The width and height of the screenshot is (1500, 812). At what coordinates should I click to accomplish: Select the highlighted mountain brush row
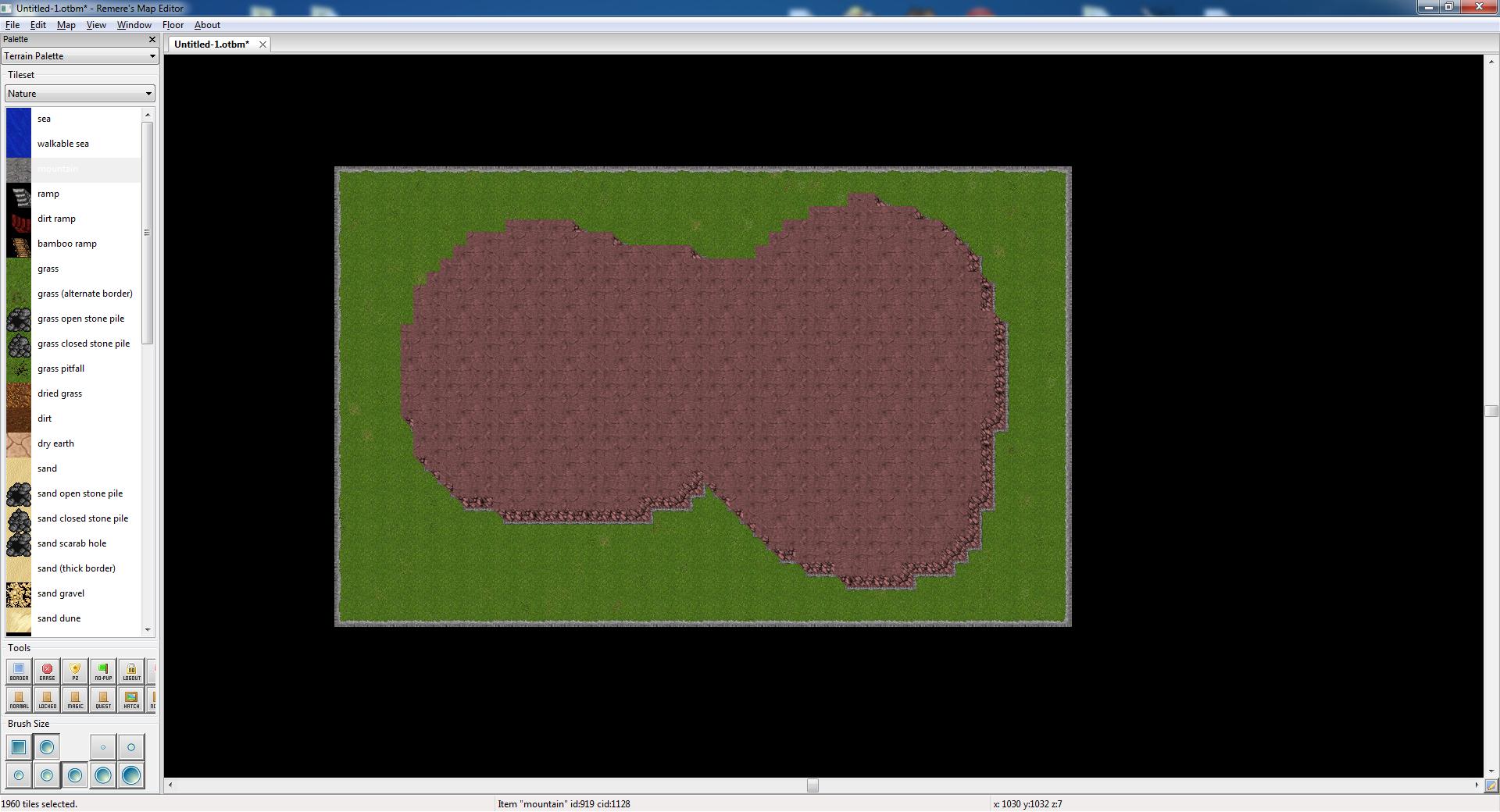coord(73,169)
